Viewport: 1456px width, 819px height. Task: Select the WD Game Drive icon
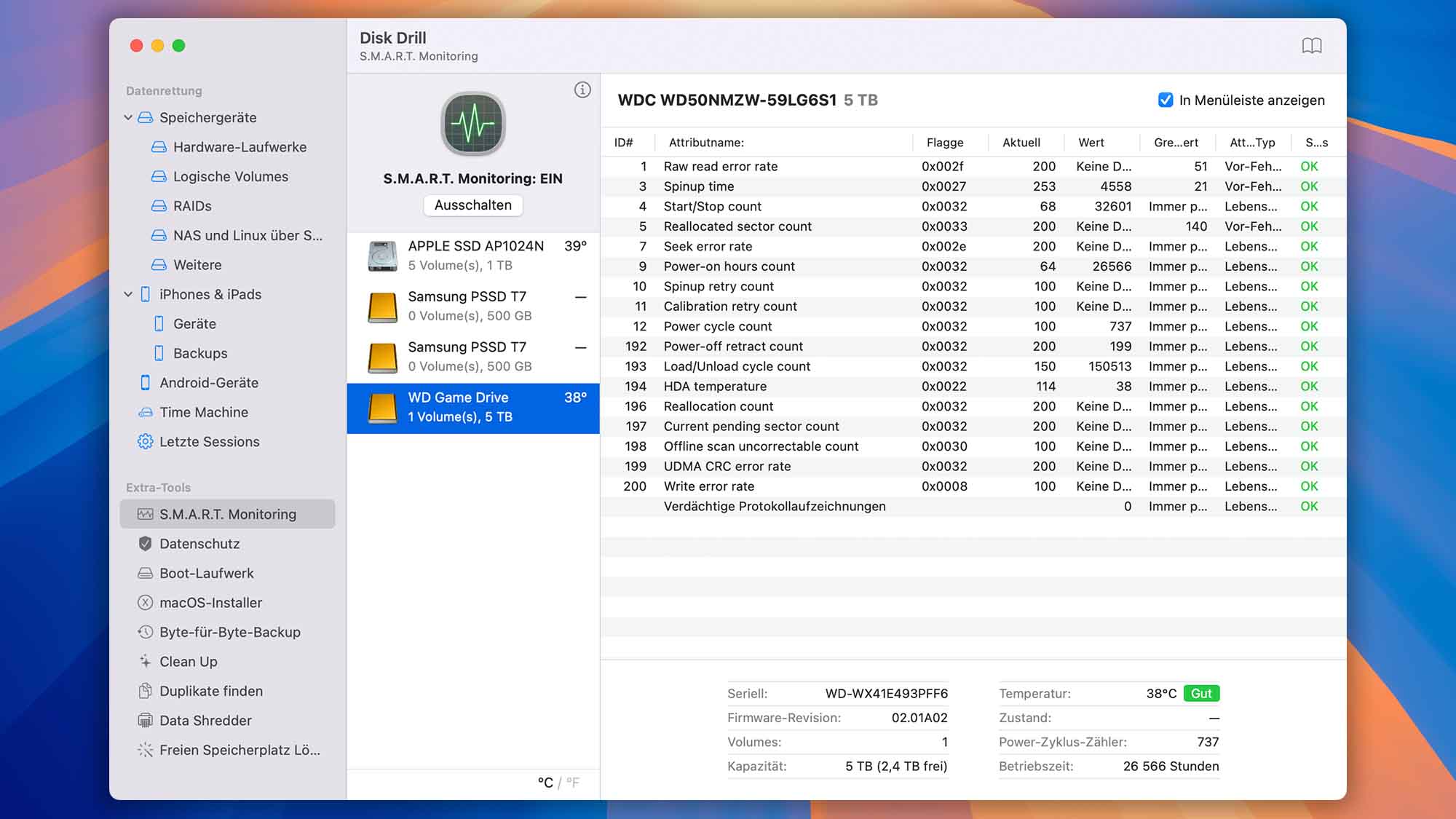tap(383, 408)
